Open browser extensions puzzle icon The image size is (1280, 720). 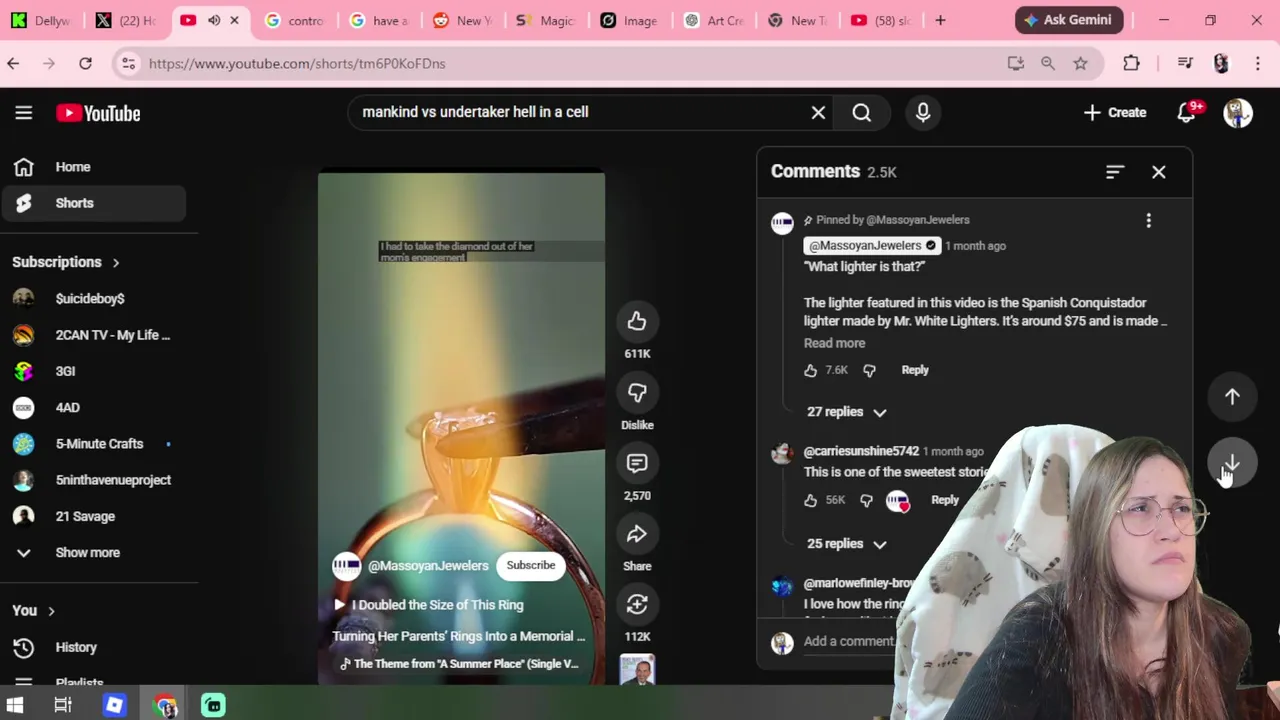point(1131,63)
